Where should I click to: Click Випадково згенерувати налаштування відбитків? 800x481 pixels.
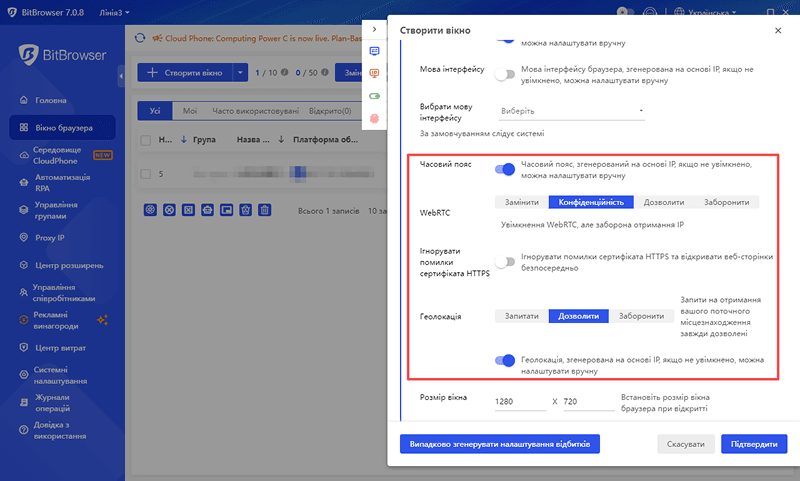tap(499, 443)
